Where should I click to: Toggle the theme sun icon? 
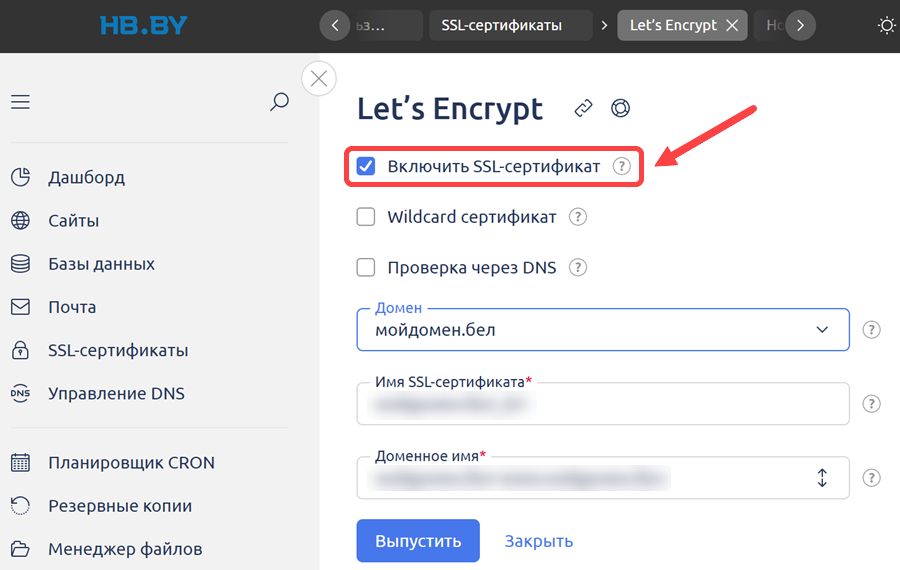[886, 26]
